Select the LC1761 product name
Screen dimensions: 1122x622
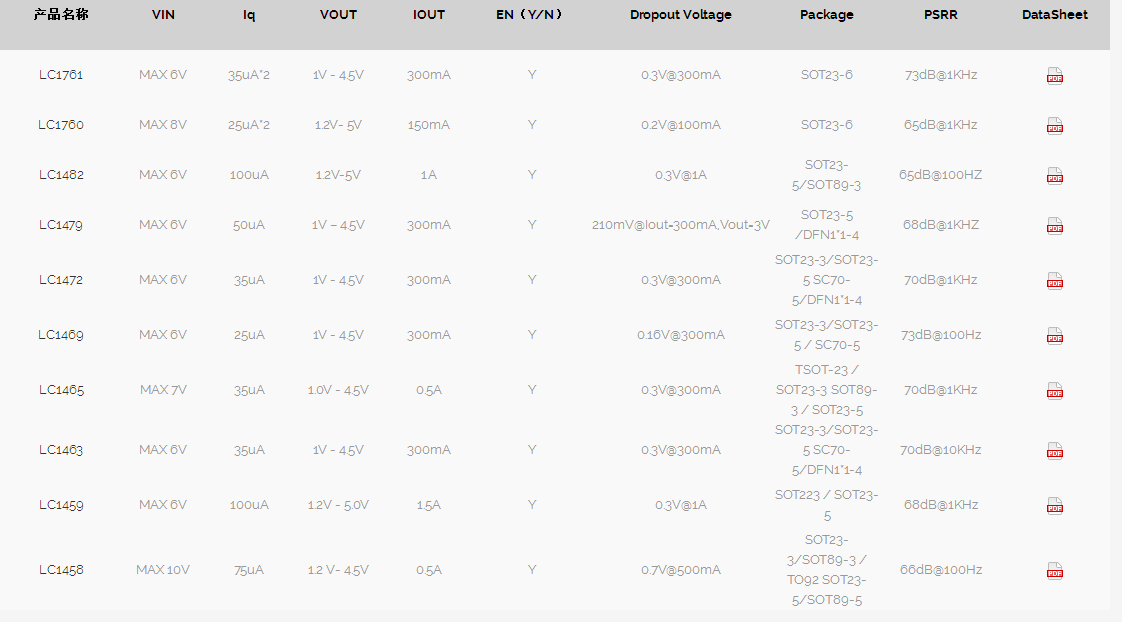(61, 74)
